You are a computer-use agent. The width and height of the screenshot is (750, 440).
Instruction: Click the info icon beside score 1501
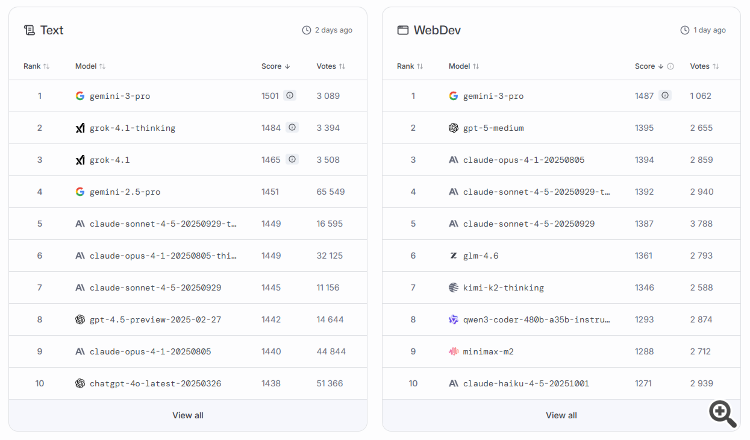290,96
